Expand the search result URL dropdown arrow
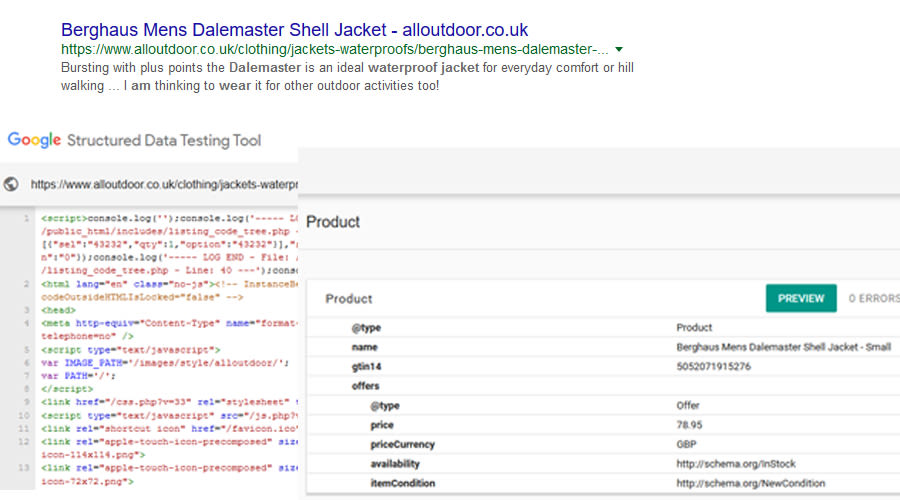The image size is (900, 500). point(619,49)
